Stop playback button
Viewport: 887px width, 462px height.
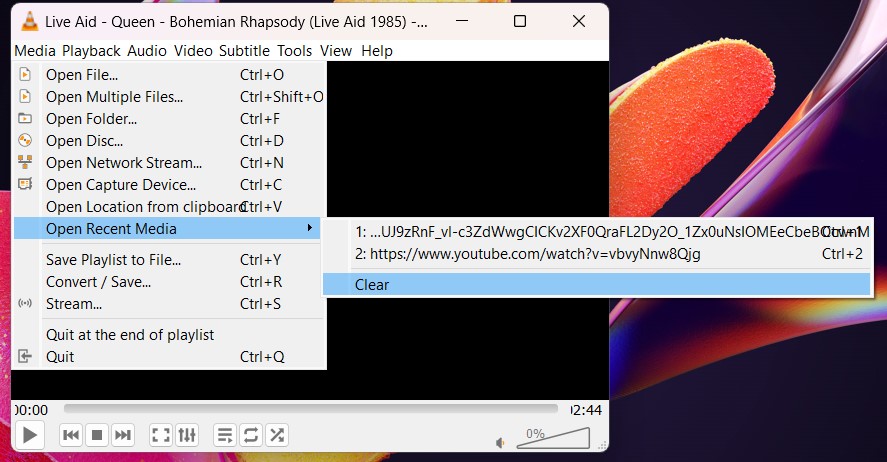coord(97,435)
